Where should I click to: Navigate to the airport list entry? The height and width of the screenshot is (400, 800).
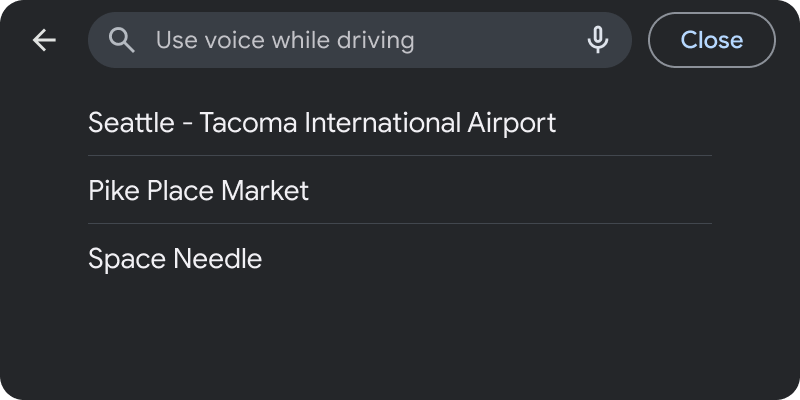(x=322, y=123)
